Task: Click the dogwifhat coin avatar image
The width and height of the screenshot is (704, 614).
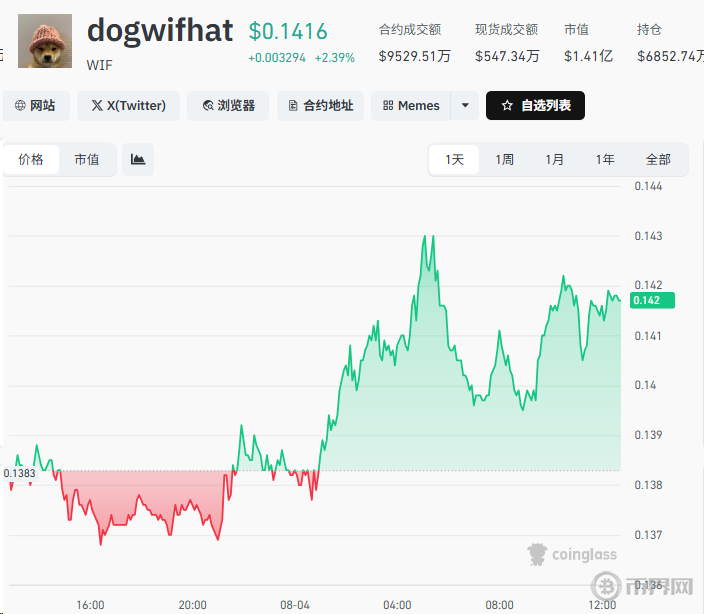Action: tap(45, 41)
